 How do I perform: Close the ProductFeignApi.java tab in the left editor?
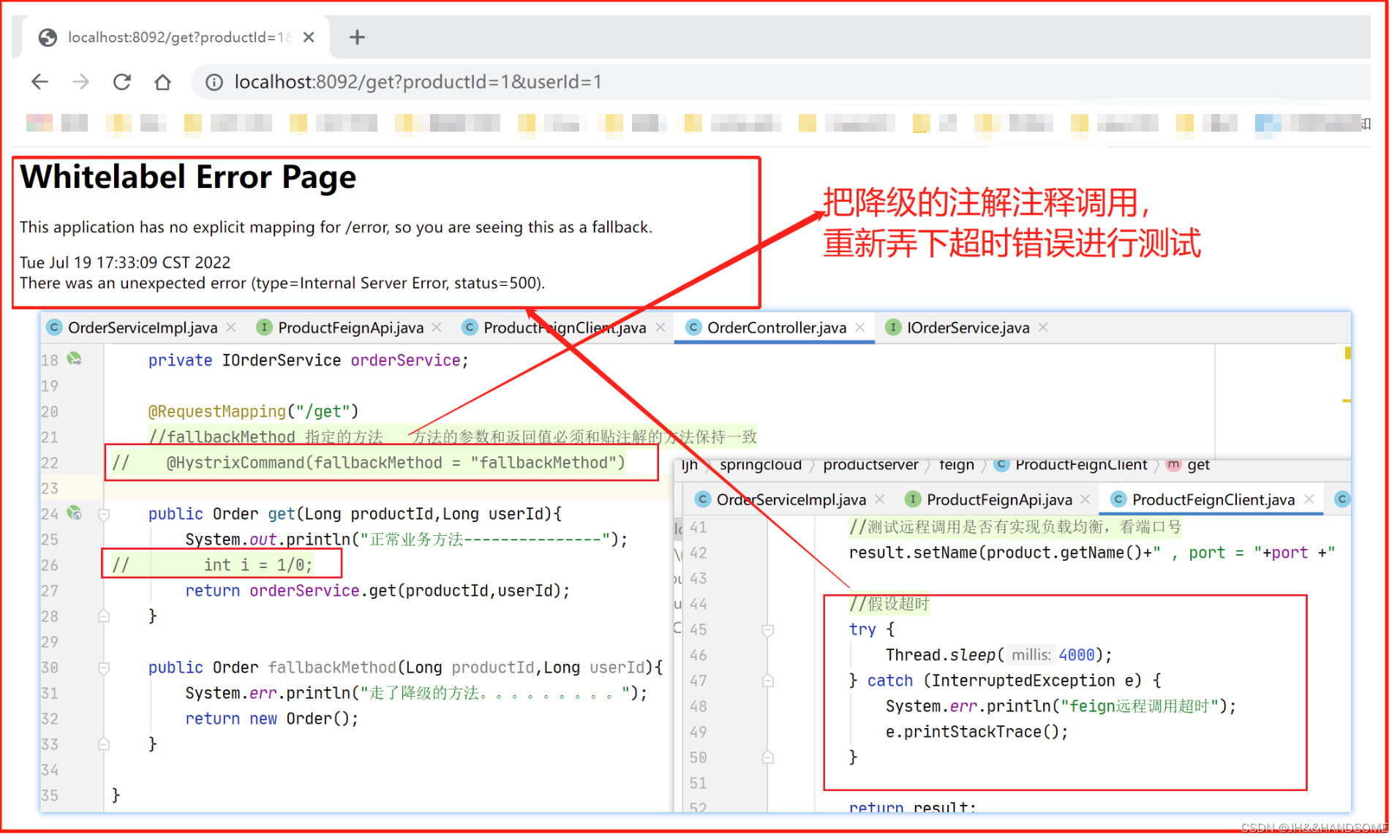437,328
